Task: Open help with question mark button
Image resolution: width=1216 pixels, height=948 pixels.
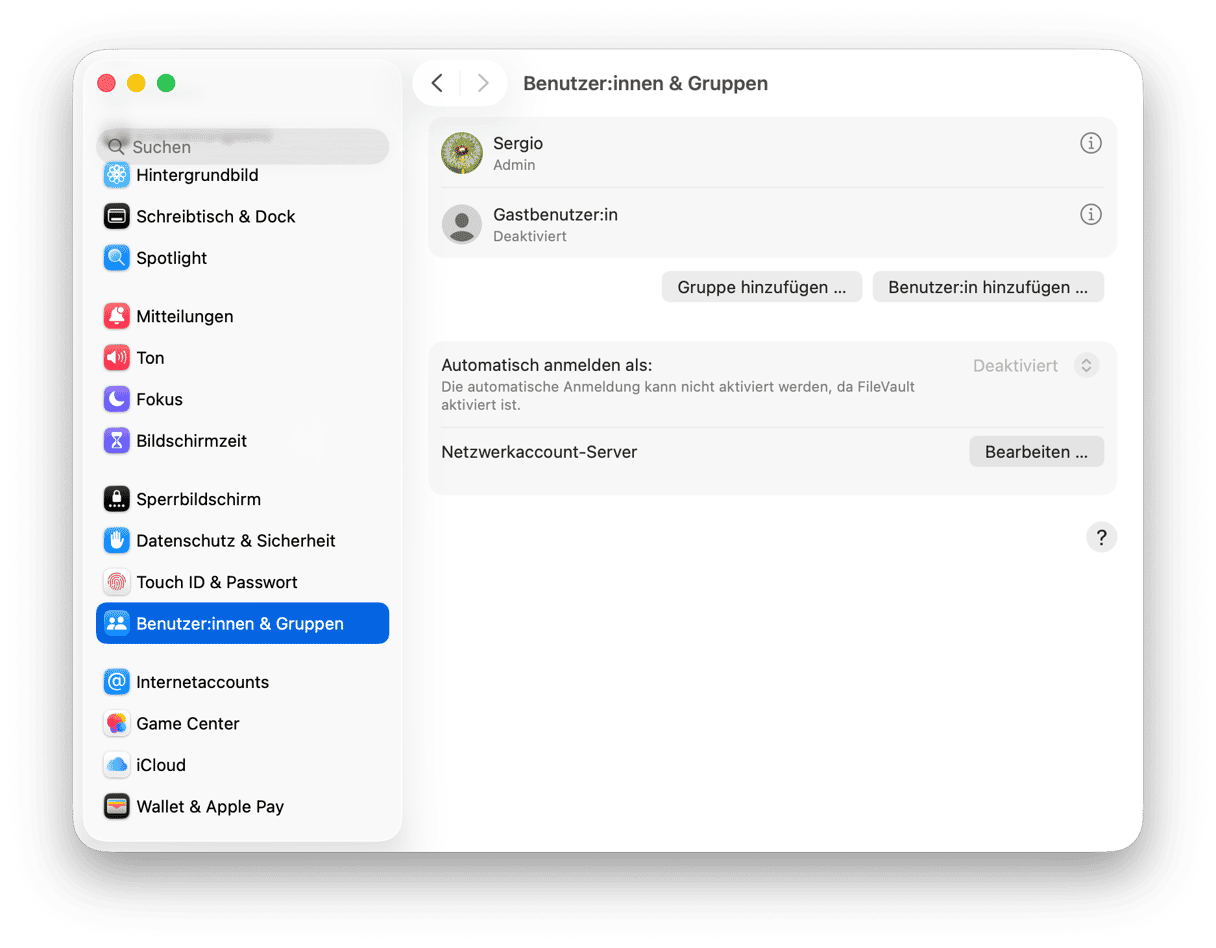Action: point(1101,537)
